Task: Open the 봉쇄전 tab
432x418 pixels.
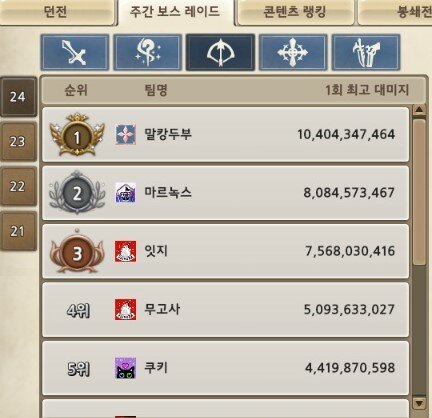Action: (395, 12)
